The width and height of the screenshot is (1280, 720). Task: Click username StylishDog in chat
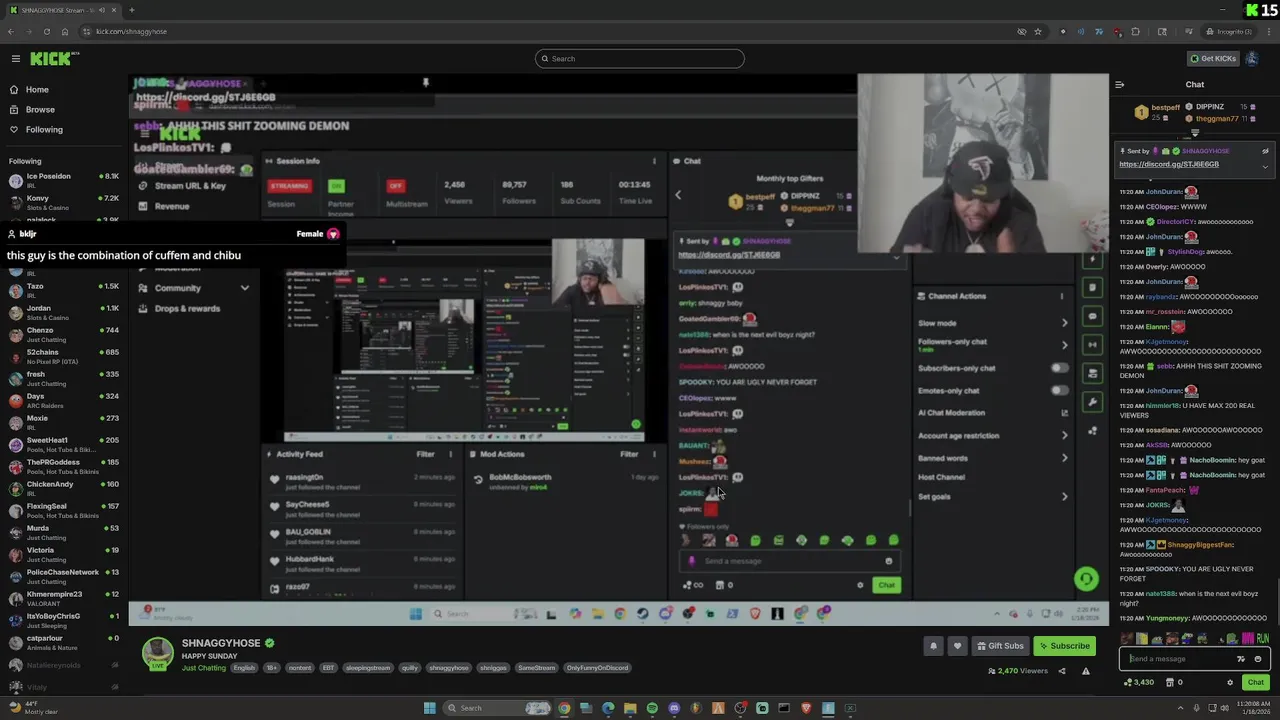click(1186, 252)
